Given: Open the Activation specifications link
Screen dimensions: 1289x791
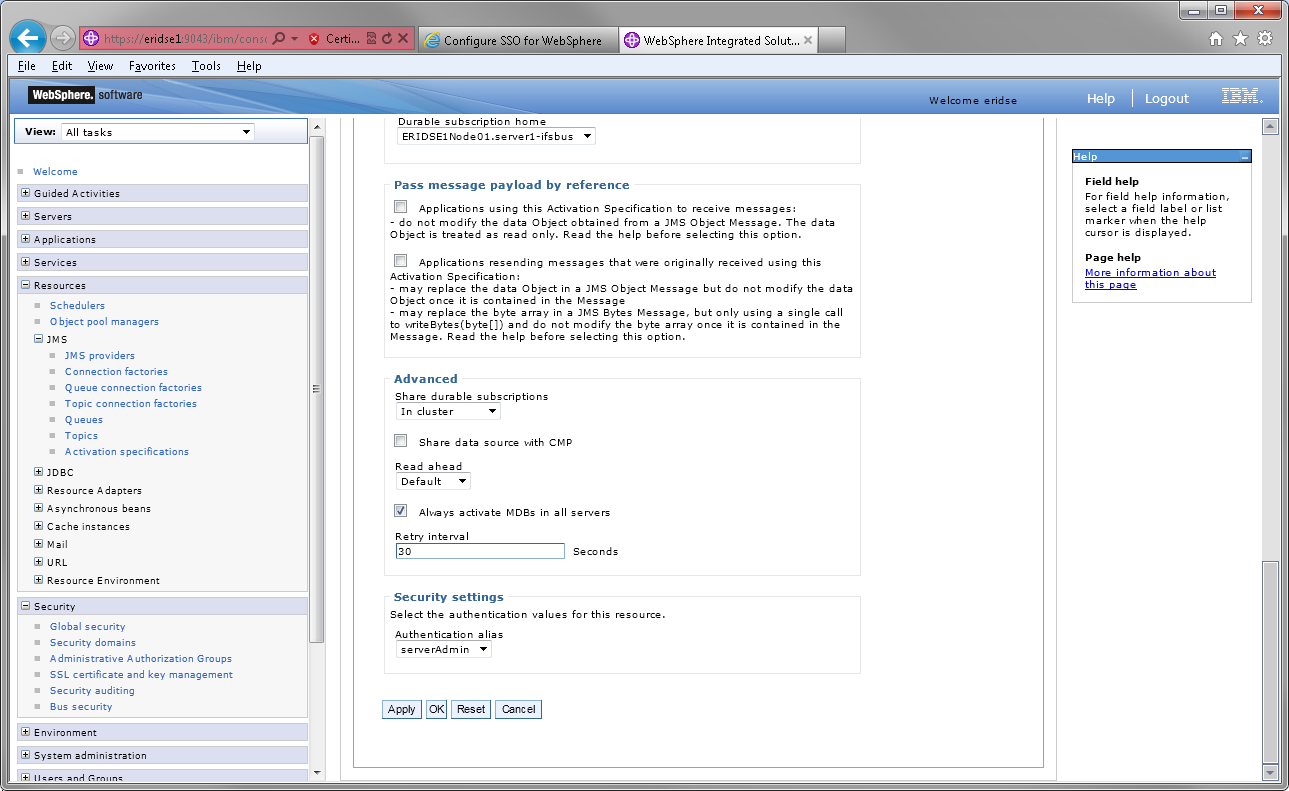Looking at the screenshot, I should point(126,452).
